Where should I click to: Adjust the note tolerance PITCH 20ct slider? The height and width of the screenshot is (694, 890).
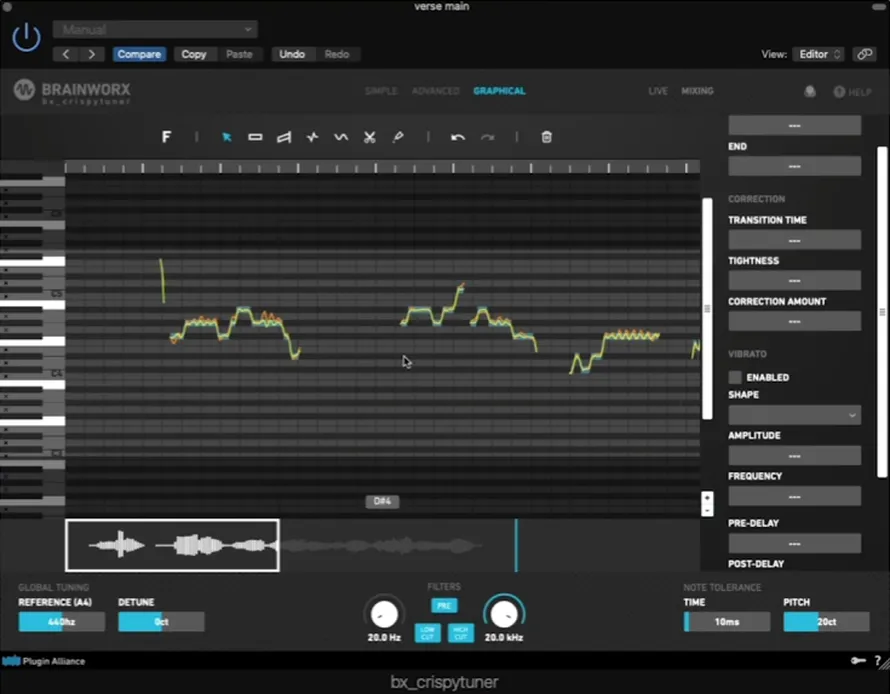tap(826, 621)
